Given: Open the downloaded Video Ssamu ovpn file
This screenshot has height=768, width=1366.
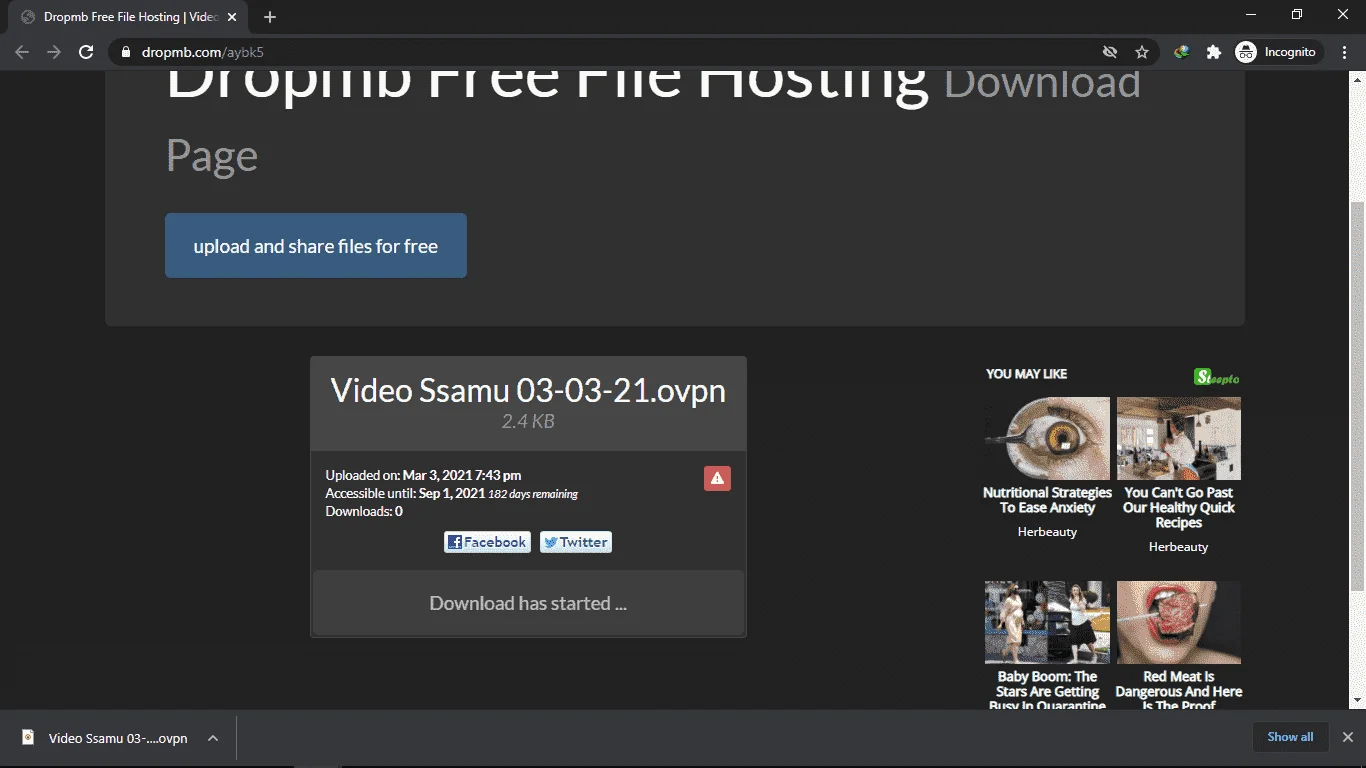Looking at the screenshot, I should [118, 738].
